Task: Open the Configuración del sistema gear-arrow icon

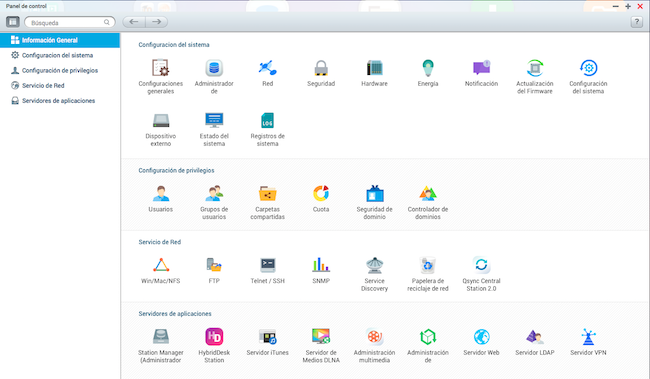Action: coord(588,68)
